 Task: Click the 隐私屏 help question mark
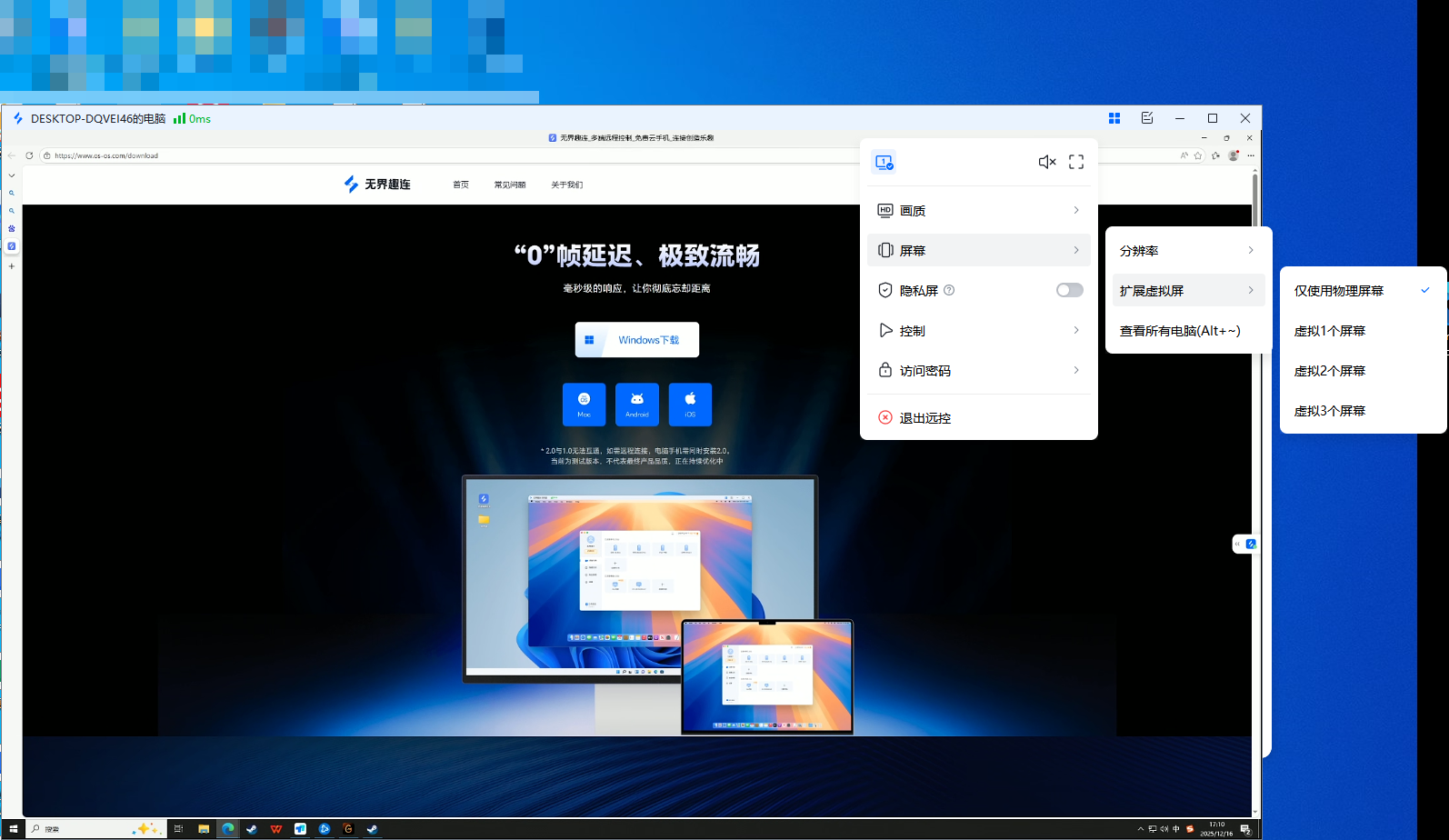click(949, 290)
